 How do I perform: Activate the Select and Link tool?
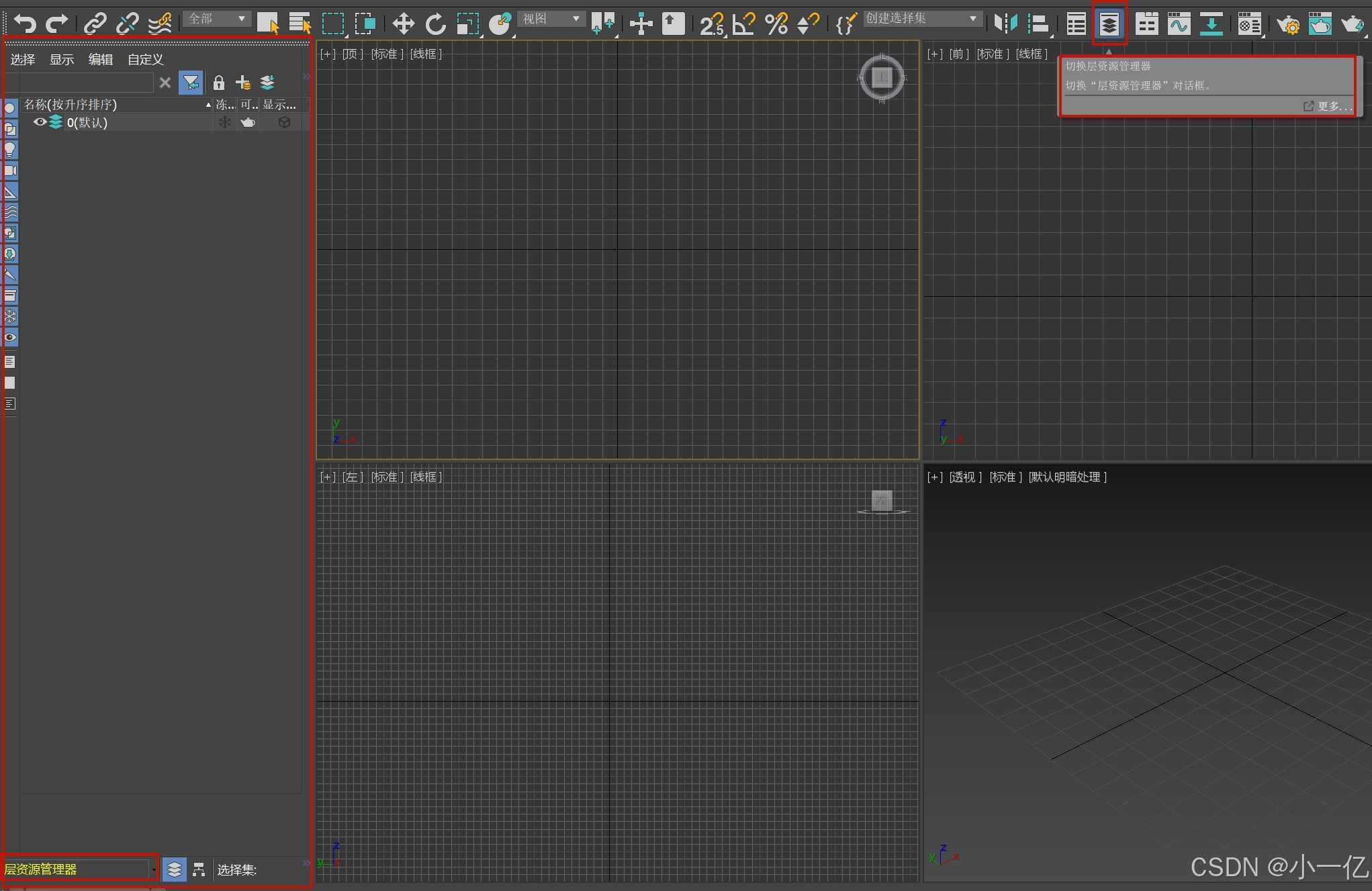click(x=95, y=24)
